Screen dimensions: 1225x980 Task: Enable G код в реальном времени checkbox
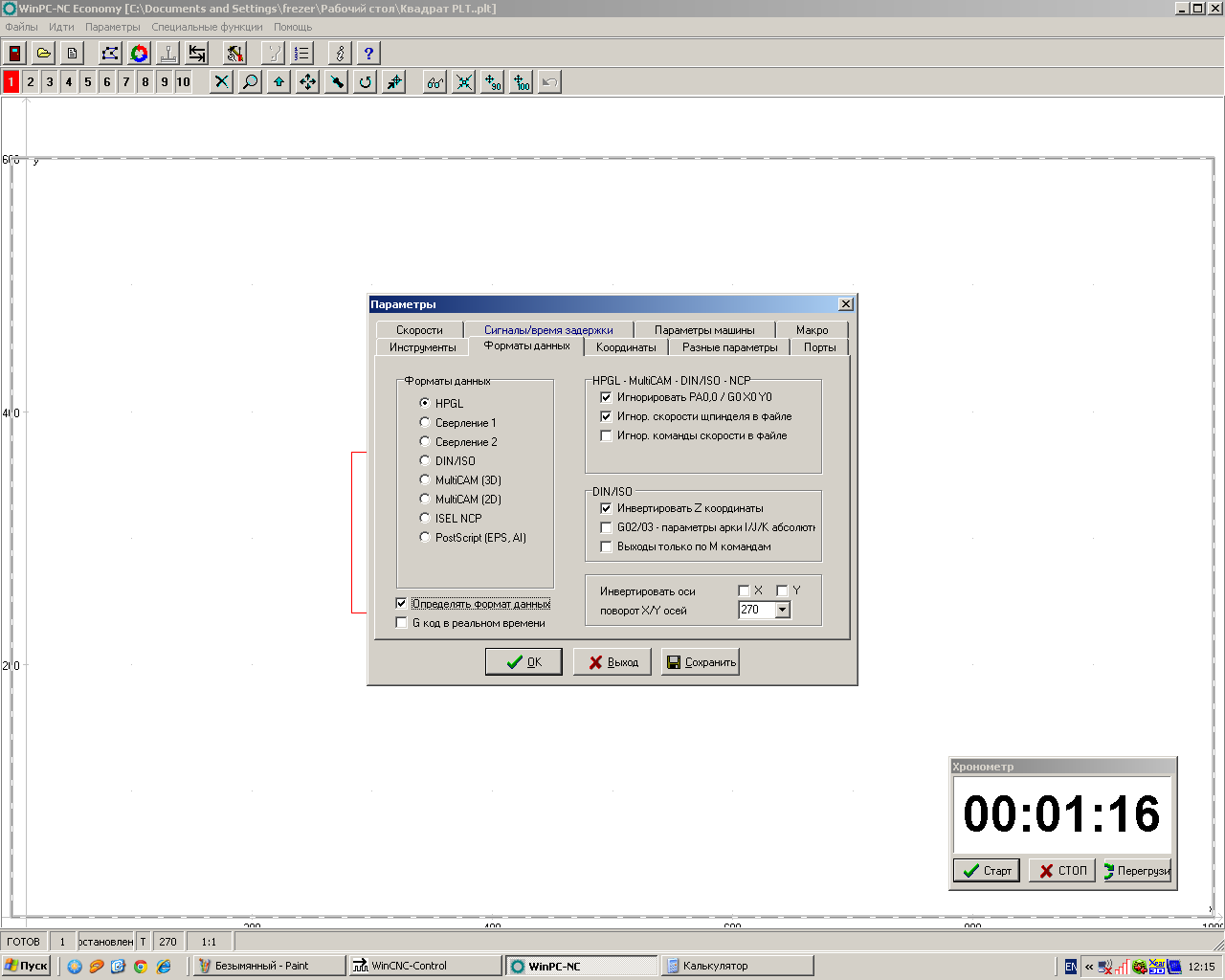click(401, 623)
